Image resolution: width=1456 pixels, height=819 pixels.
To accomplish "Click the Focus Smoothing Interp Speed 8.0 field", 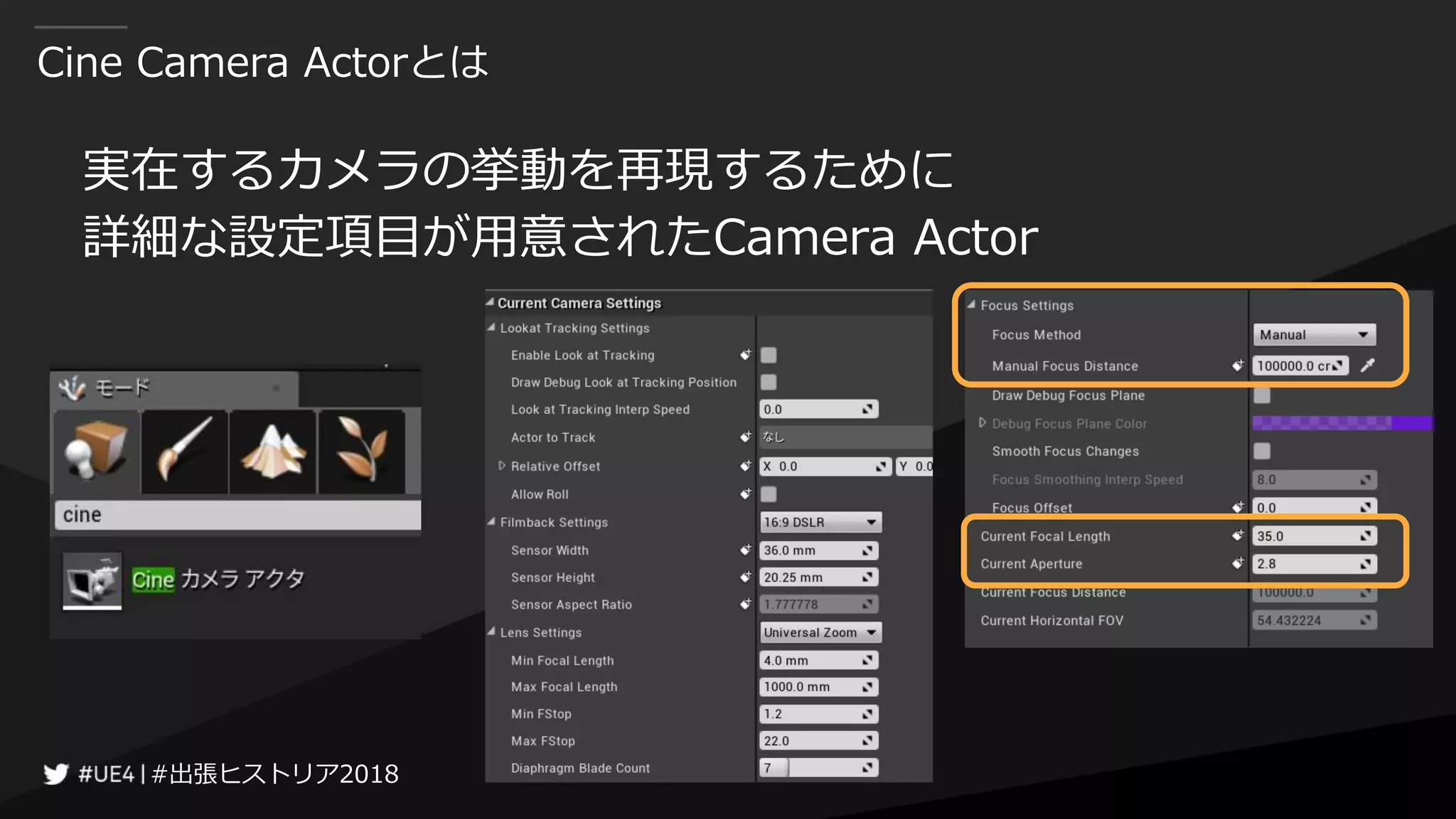I will tap(1315, 480).
